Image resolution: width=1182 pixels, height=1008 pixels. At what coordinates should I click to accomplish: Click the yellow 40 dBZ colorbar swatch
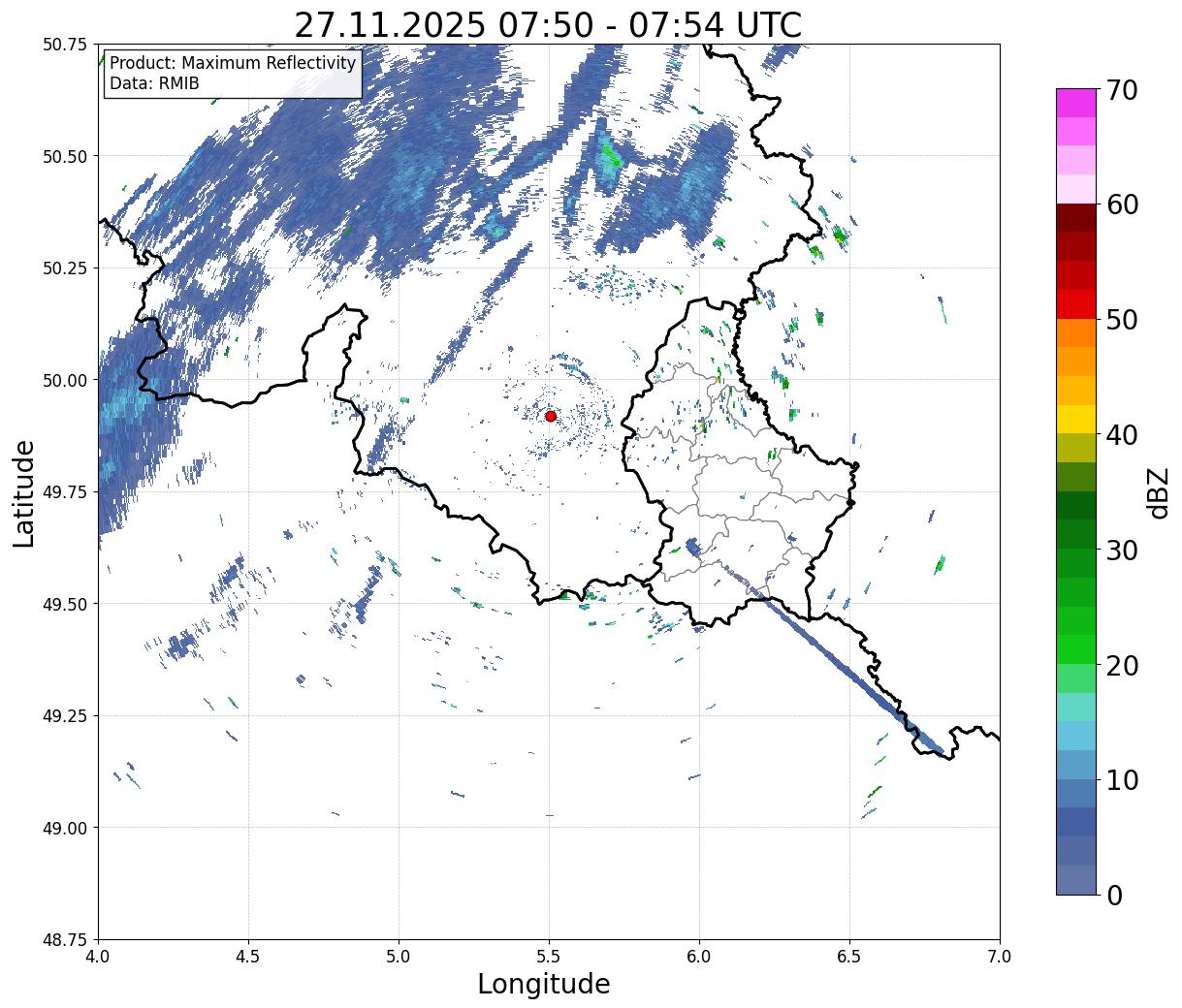(x=1076, y=420)
